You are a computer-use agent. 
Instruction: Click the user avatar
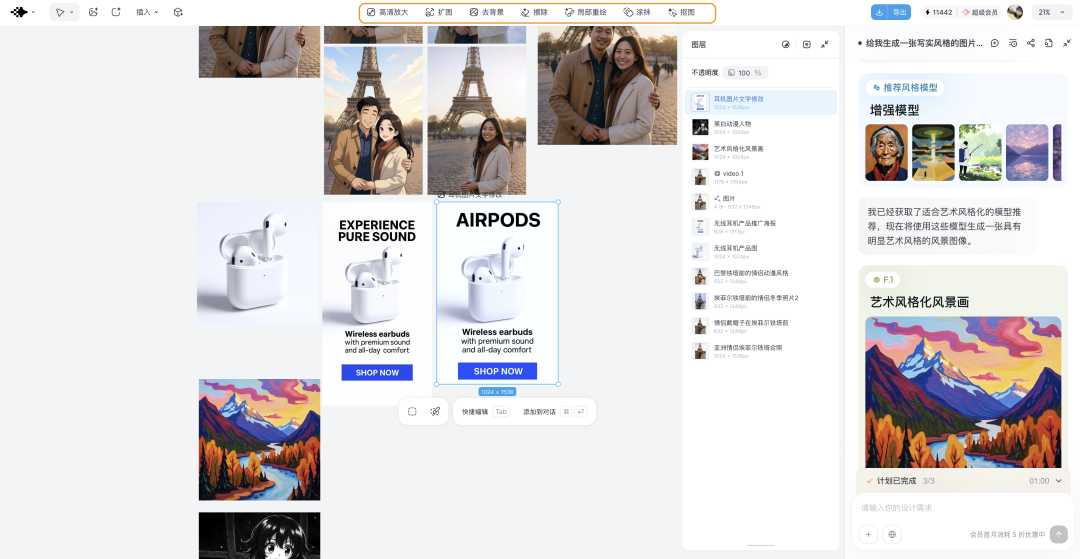pyautogui.click(x=1015, y=12)
